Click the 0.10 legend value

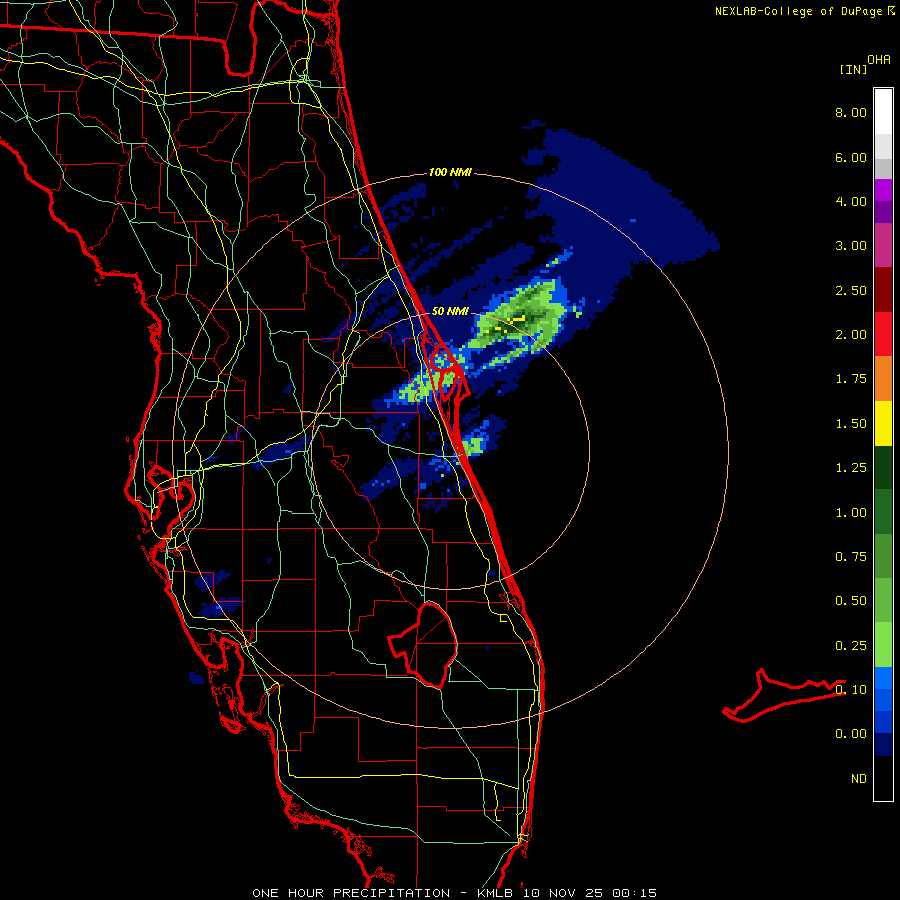[x=851, y=690]
